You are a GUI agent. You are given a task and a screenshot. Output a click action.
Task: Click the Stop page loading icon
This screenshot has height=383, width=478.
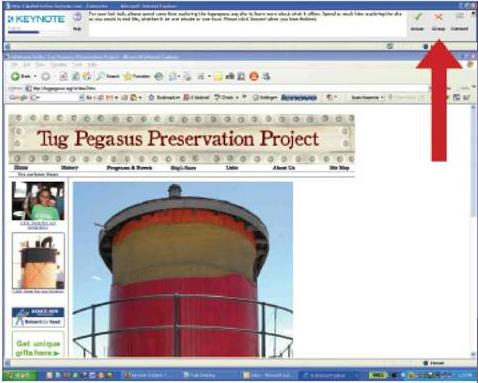click(x=63, y=76)
